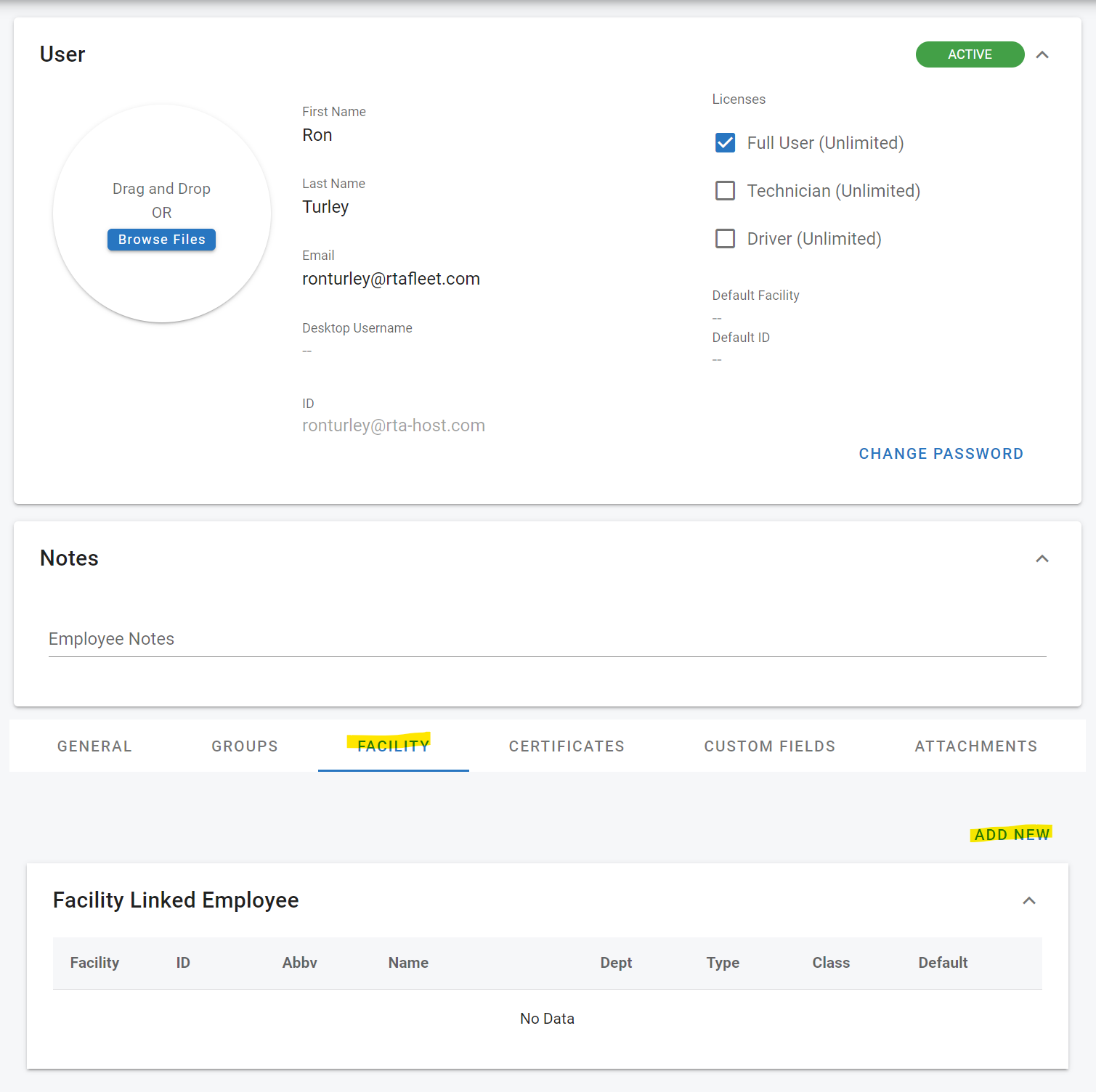Click into the Employee Notes field
Image resolution: width=1096 pixels, height=1092 pixels.
546,639
